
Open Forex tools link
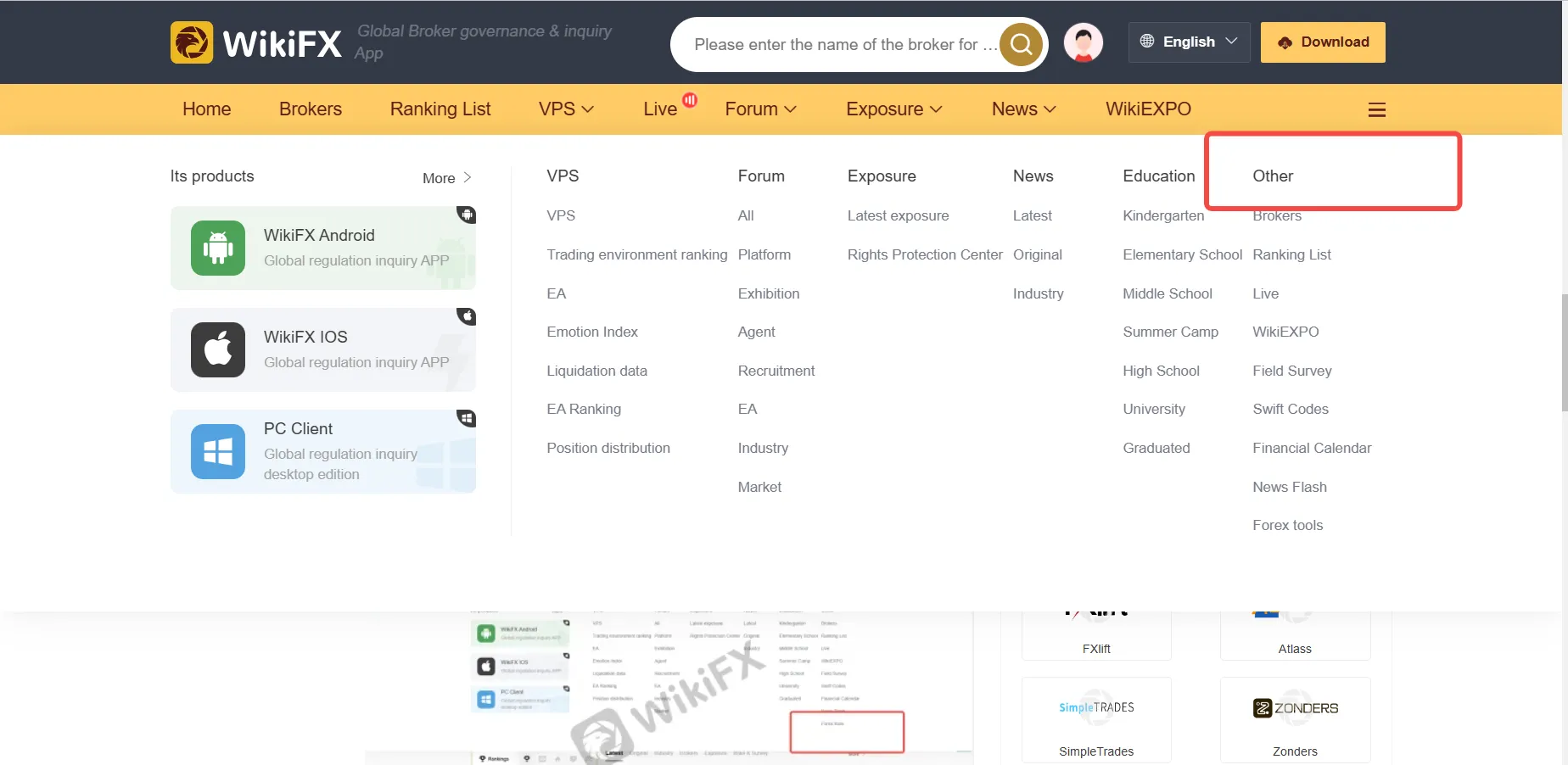point(1288,525)
